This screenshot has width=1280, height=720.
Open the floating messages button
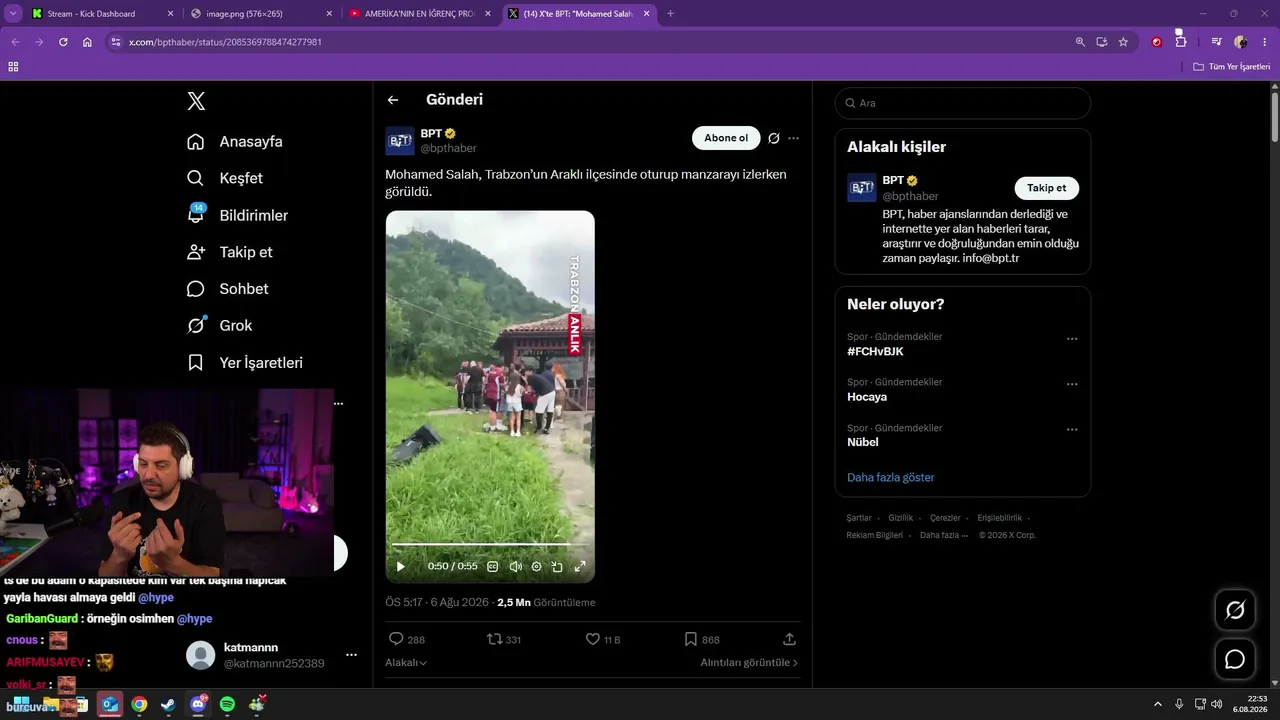[x=1235, y=659]
